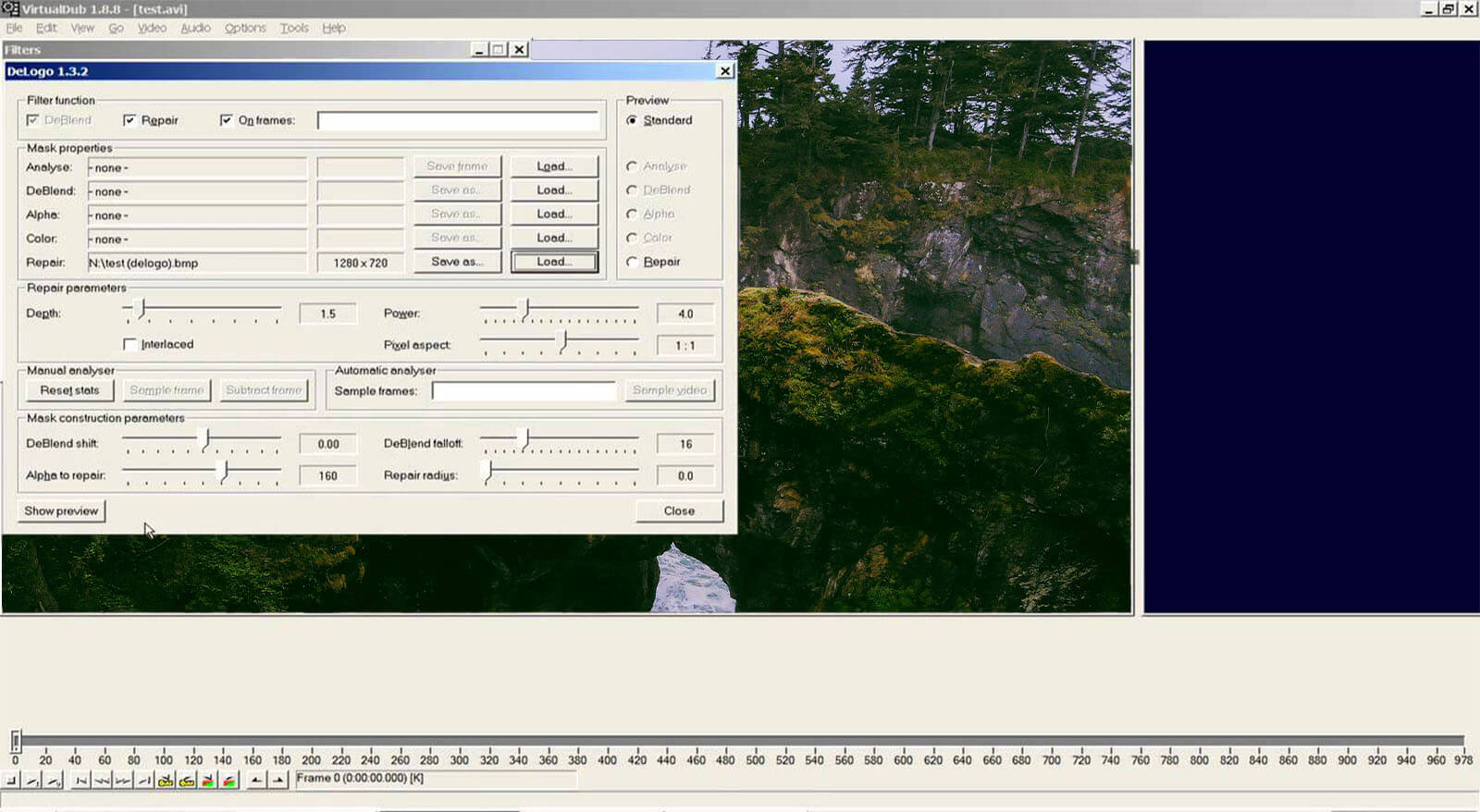
Task: Select the Repair preview radio button
Action: pos(632,262)
